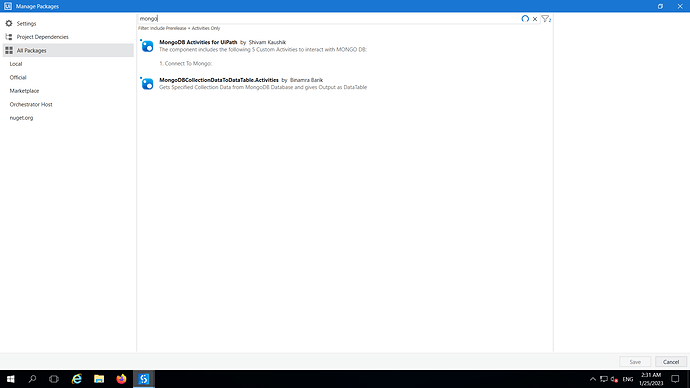Open the search filter options
The image size is (690, 388).
[x=546, y=19]
